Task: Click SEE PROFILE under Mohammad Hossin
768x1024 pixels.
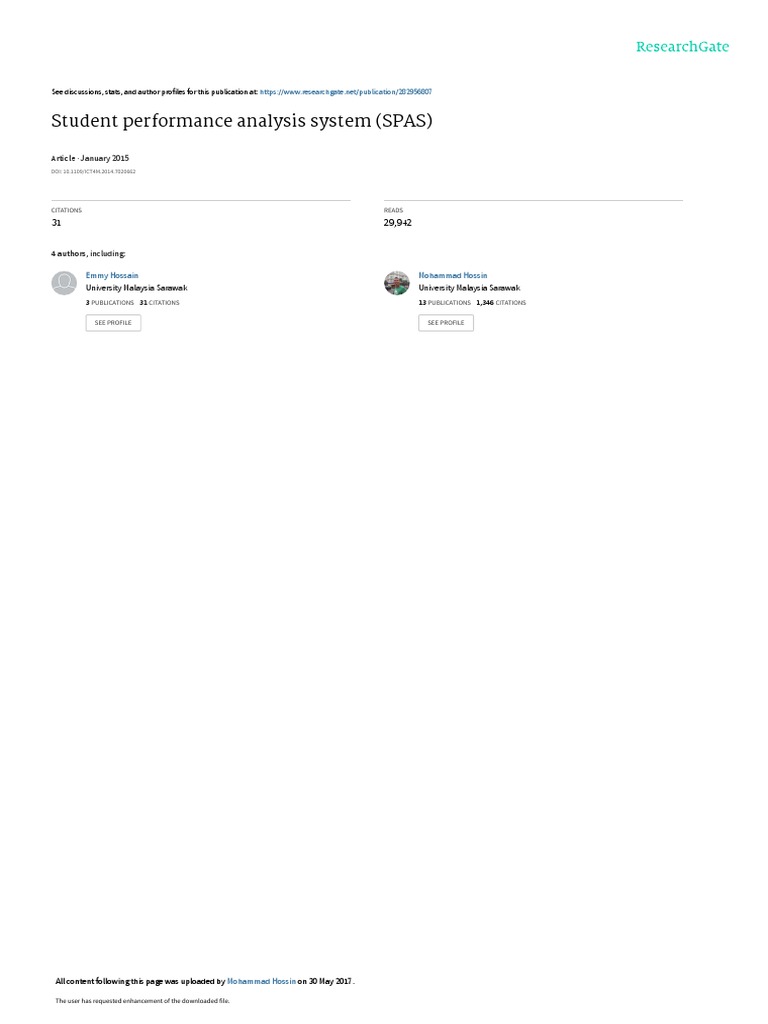Action: [446, 323]
